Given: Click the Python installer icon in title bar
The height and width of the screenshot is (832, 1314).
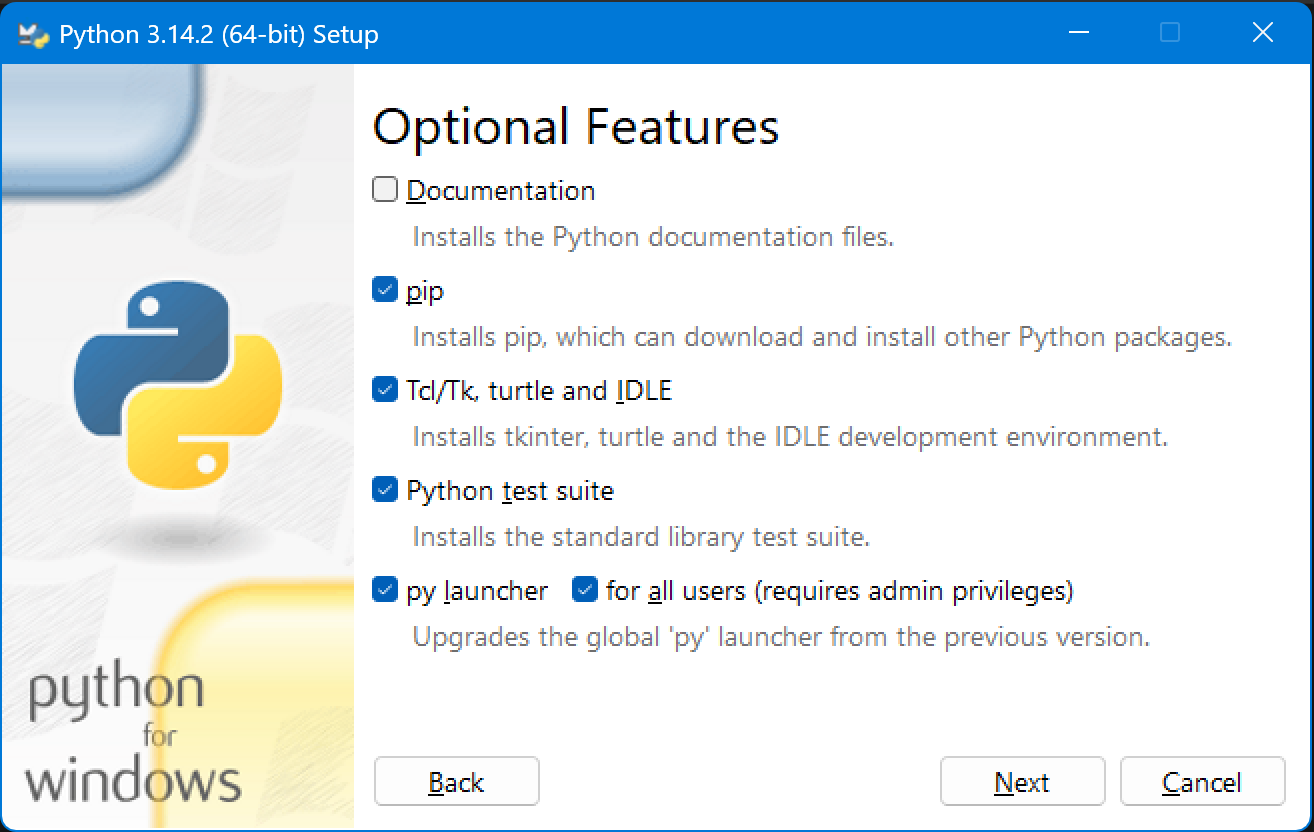Looking at the screenshot, I should point(34,35).
